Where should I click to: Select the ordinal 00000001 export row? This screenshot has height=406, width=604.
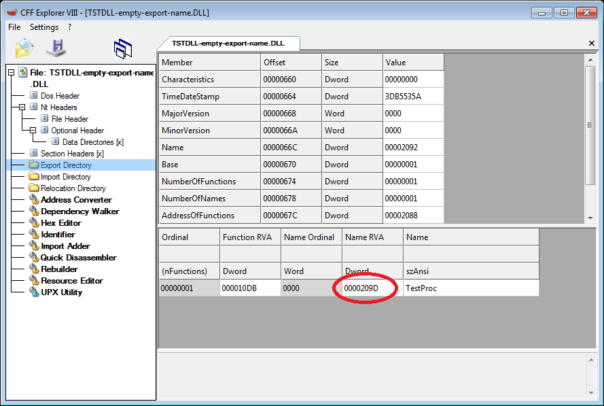point(189,288)
